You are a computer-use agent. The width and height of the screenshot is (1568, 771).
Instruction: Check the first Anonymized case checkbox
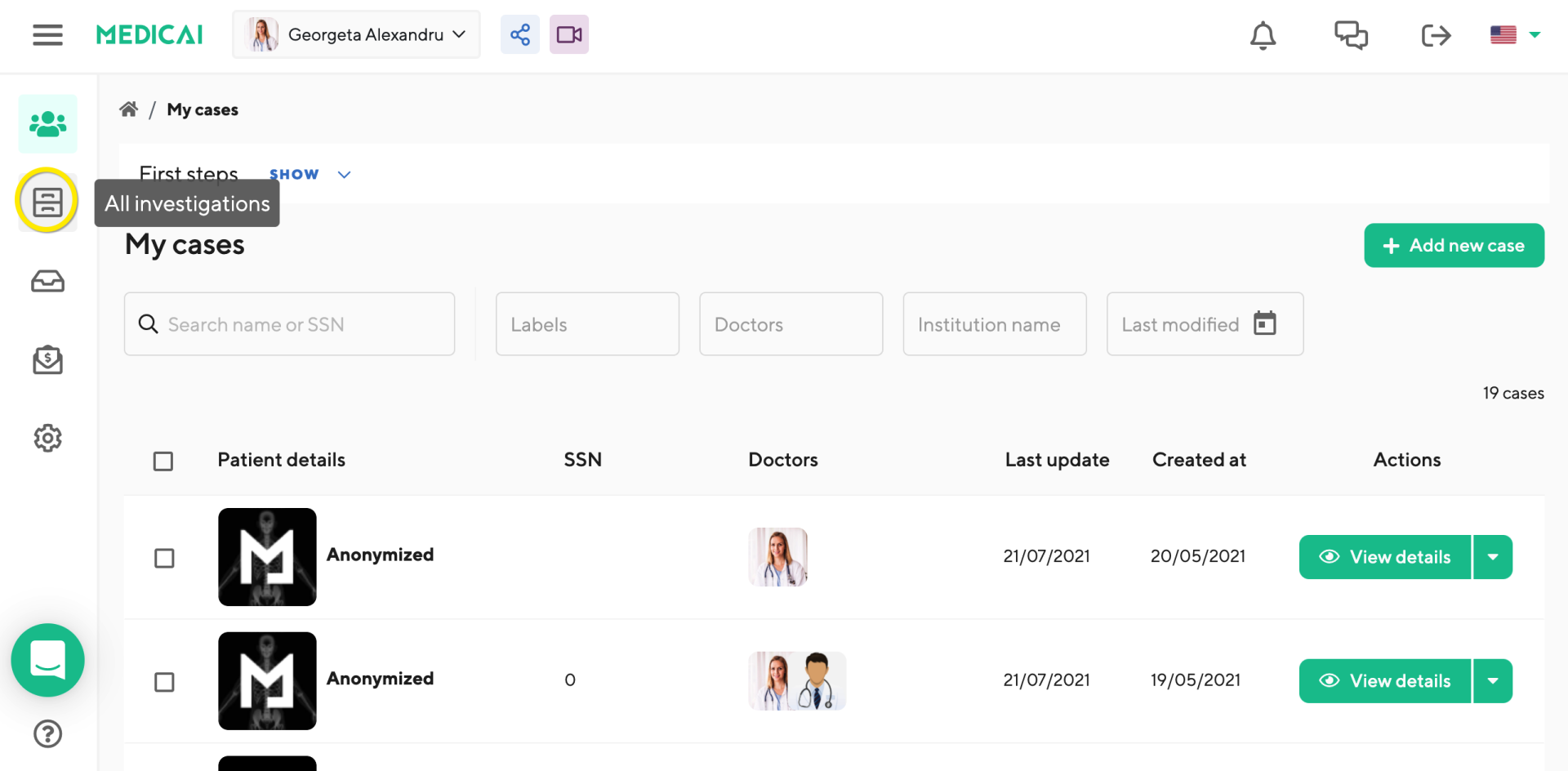click(164, 558)
